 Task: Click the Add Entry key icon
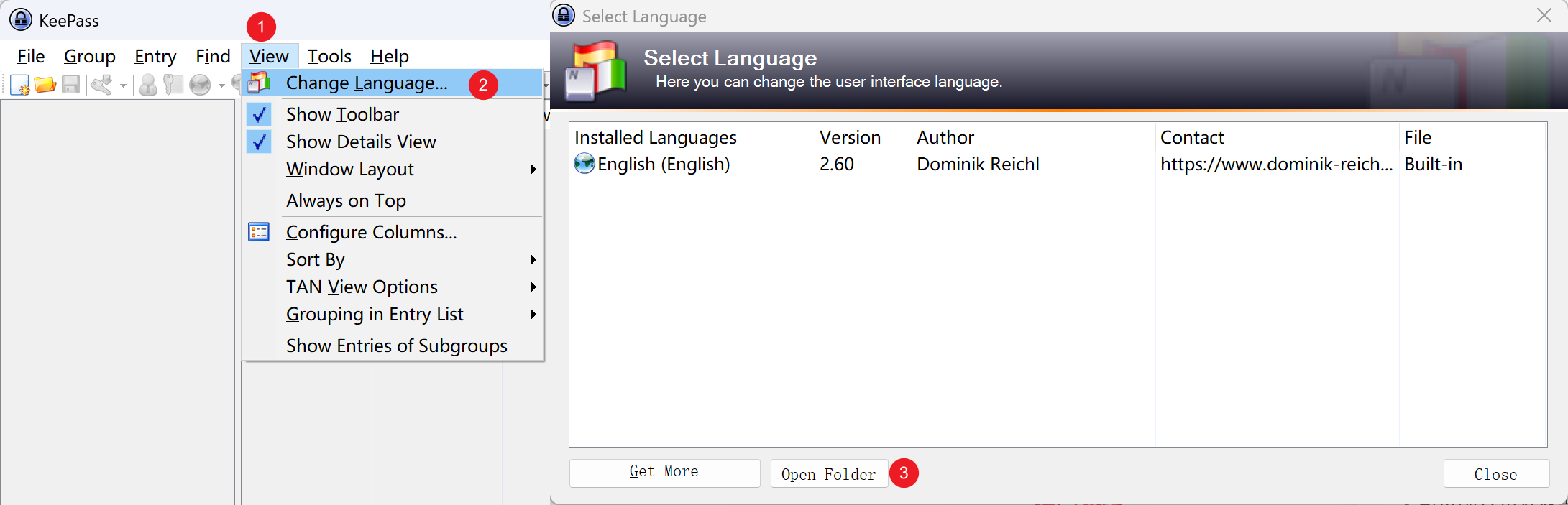(x=101, y=85)
